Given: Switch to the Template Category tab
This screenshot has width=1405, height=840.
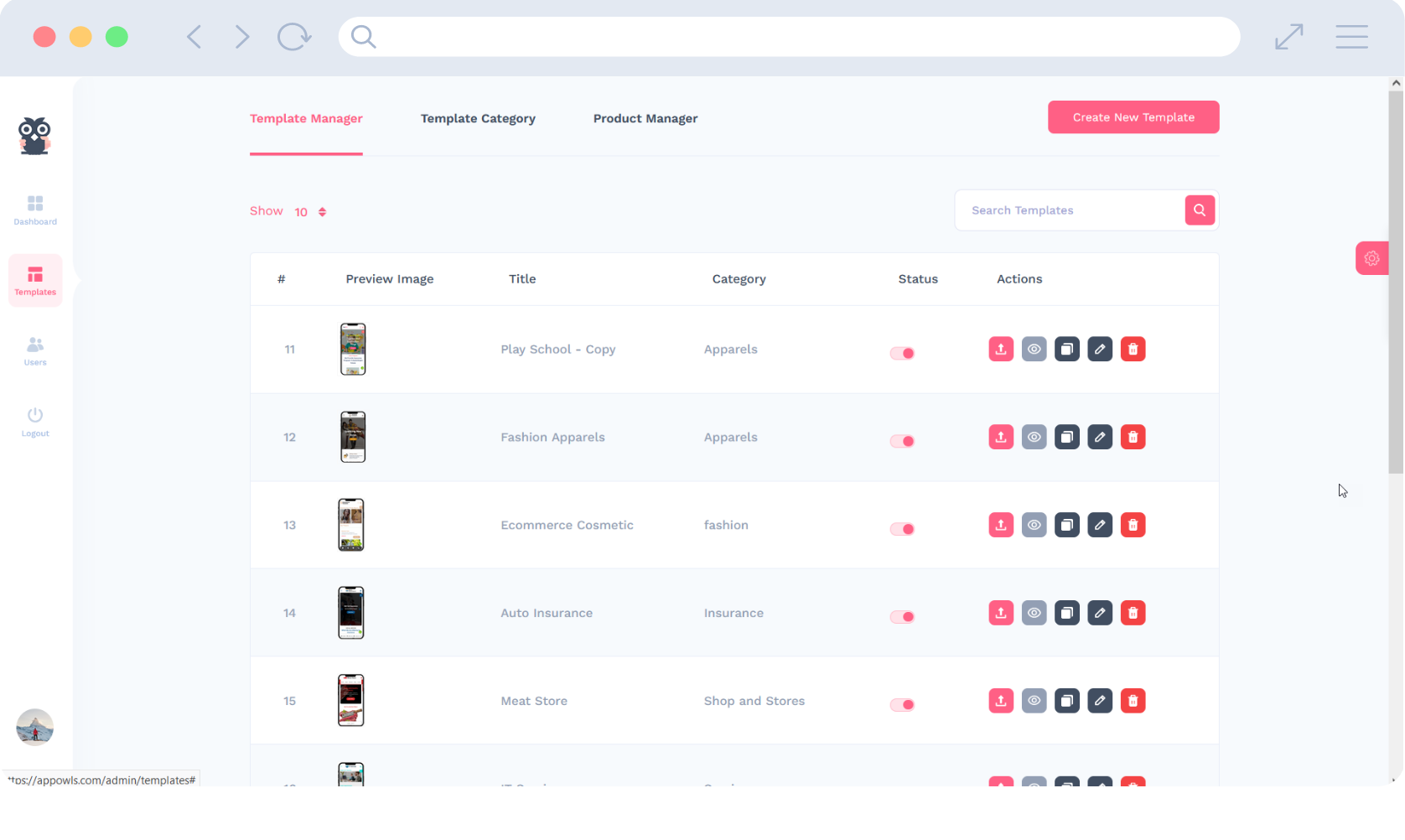Looking at the screenshot, I should [478, 119].
